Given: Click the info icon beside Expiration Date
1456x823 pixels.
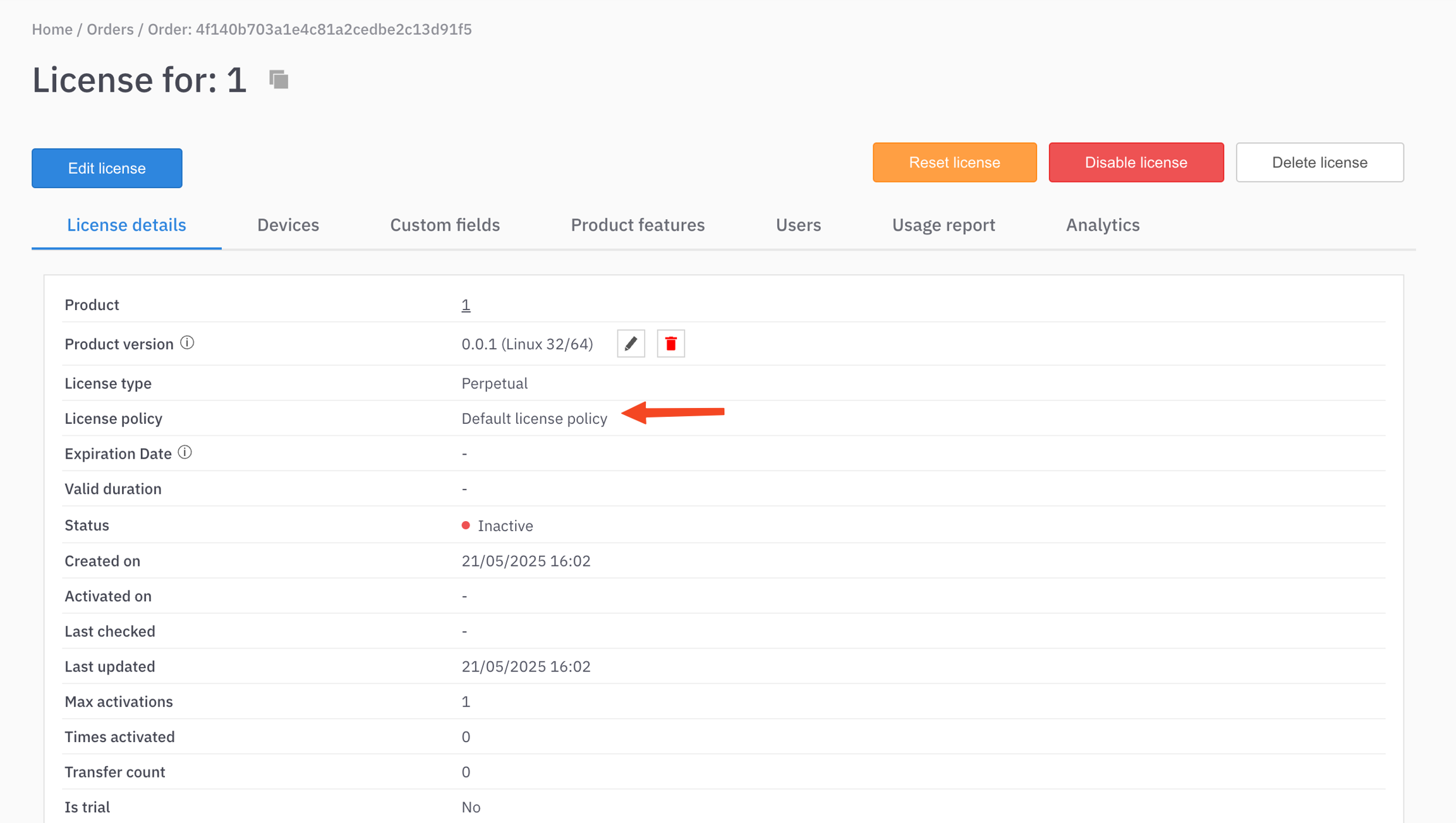Looking at the screenshot, I should pyautogui.click(x=185, y=453).
